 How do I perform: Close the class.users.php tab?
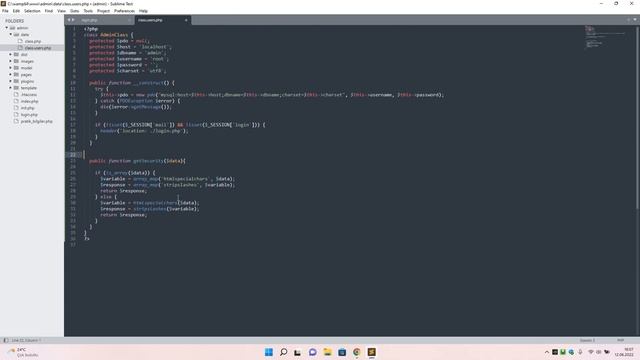pyautogui.click(x=186, y=20)
